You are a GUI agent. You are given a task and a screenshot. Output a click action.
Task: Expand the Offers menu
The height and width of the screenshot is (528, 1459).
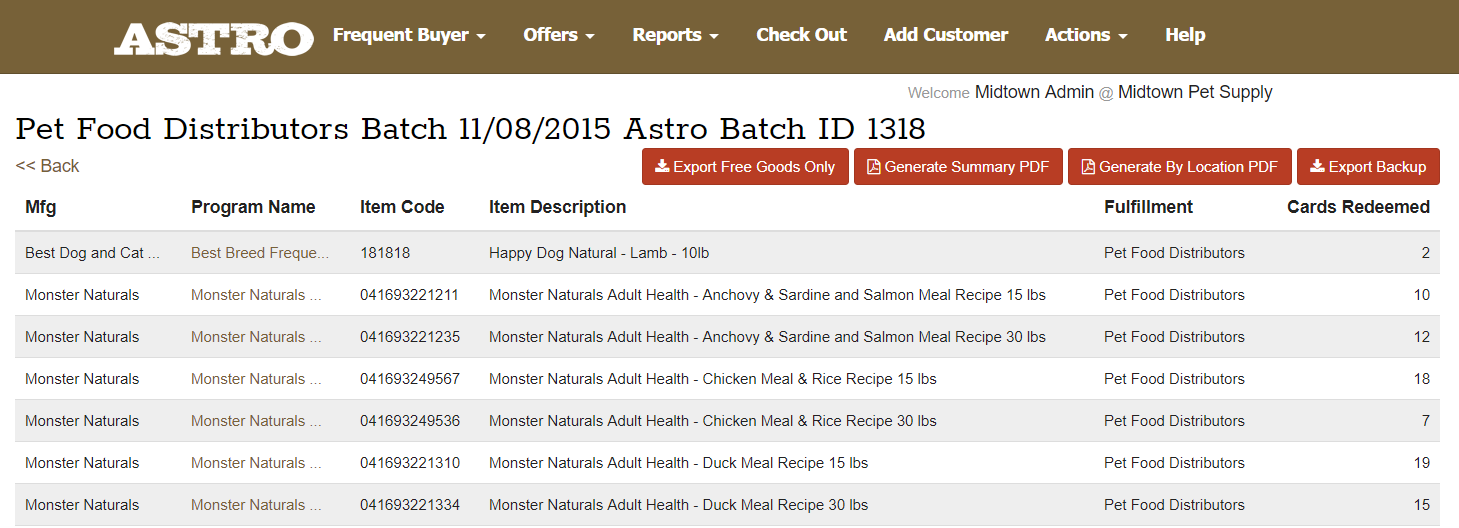559,35
